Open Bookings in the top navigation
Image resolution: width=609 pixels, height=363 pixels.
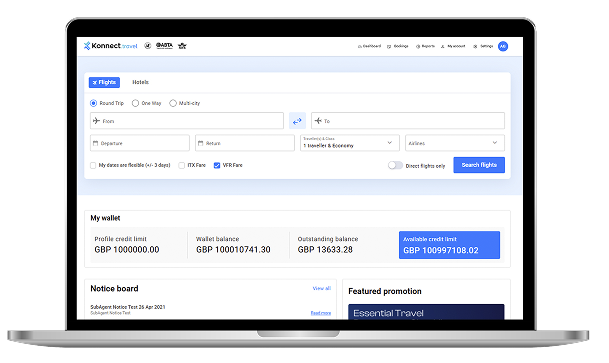coord(398,46)
